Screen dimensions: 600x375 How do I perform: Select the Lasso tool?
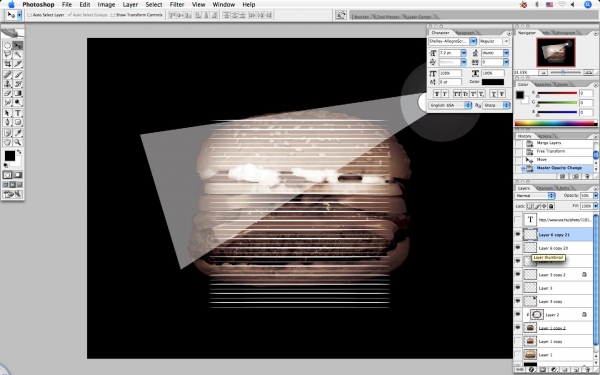[7, 55]
